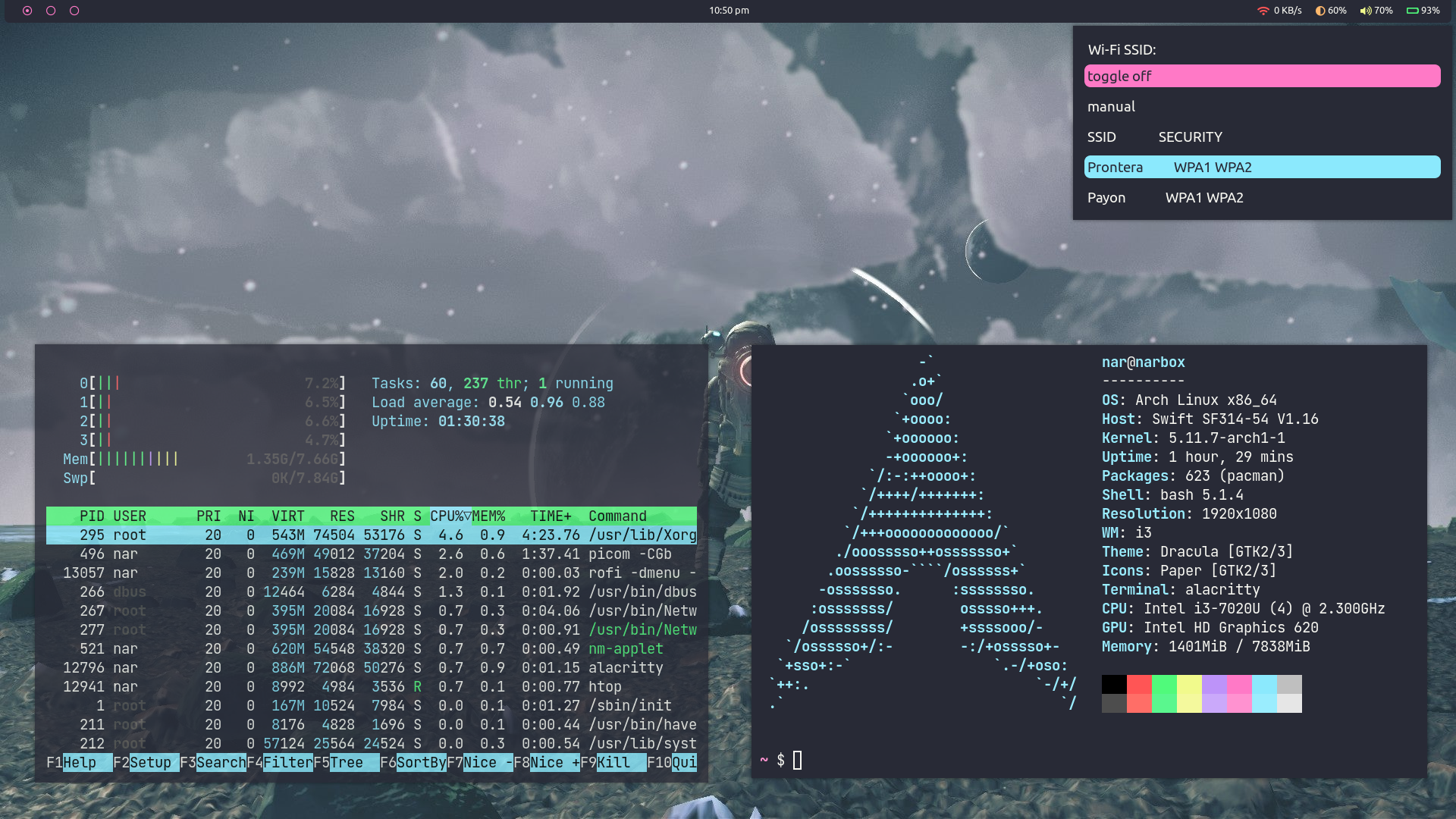The image size is (1456, 819).
Task: Click the brightness 60% indicator icon
Action: [1320, 11]
